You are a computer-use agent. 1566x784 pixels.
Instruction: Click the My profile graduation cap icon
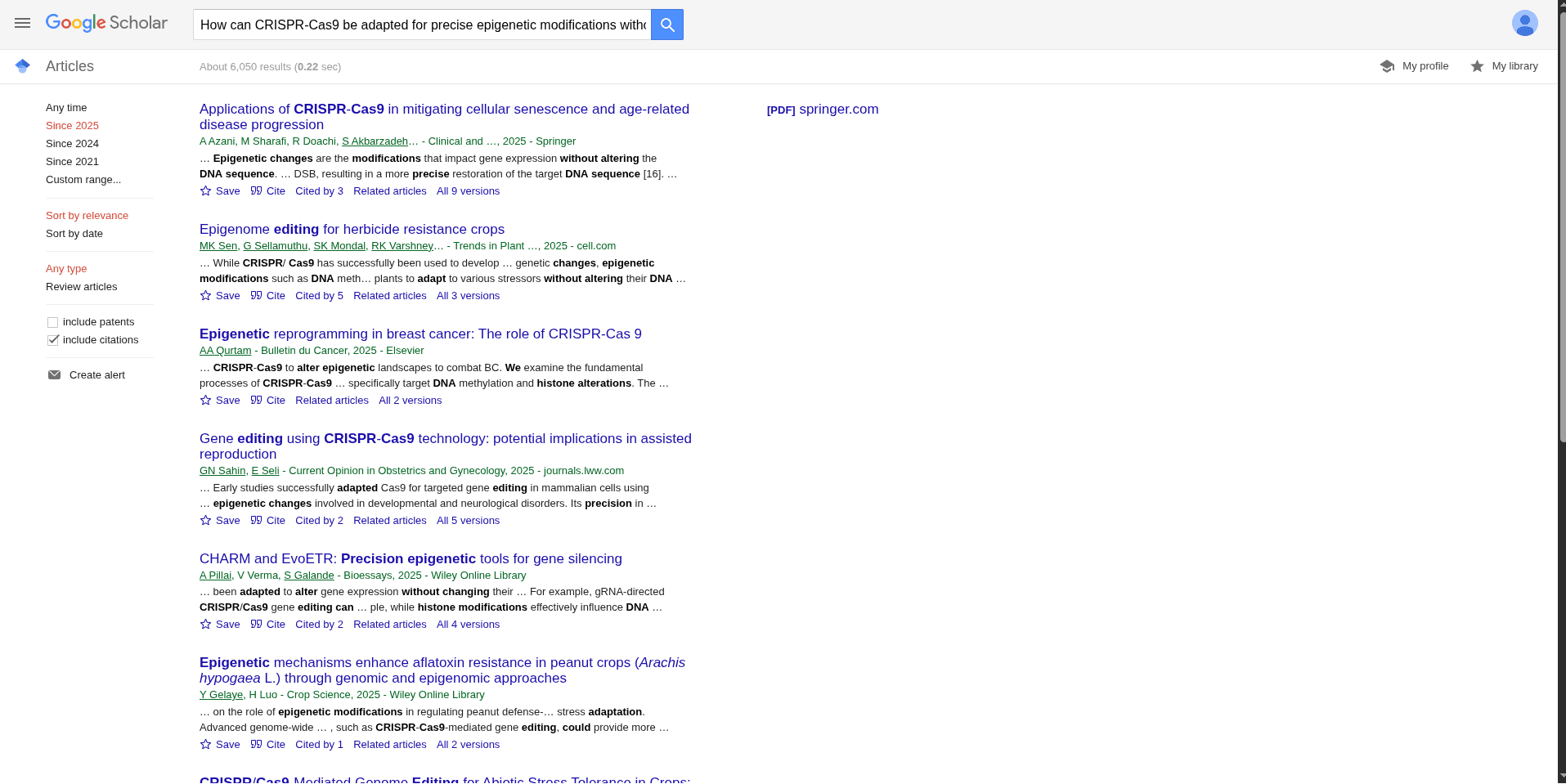click(x=1387, y=66)
